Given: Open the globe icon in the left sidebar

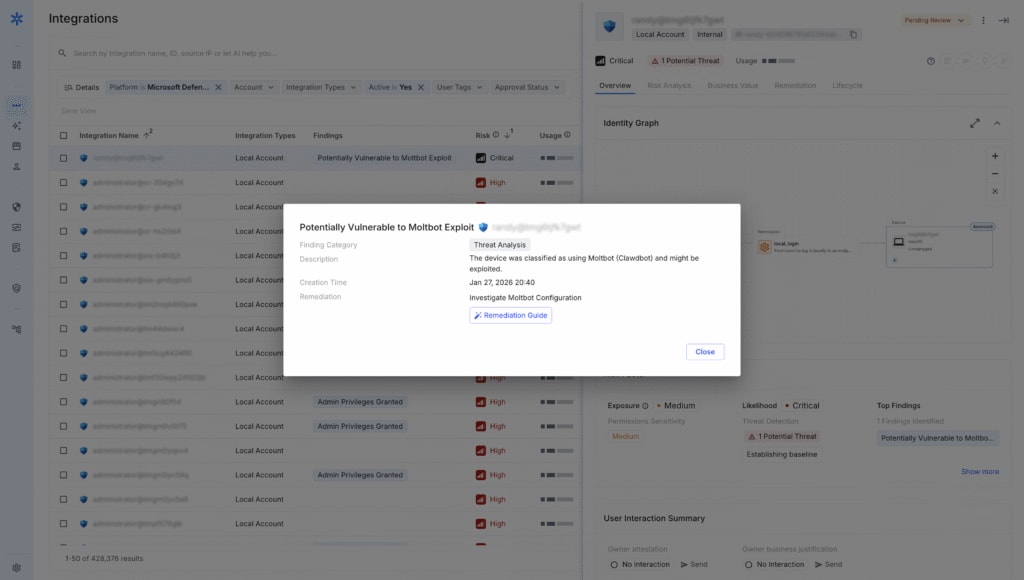Looking at the screenshot, I should pyautogui.click(x=16, y=207).
